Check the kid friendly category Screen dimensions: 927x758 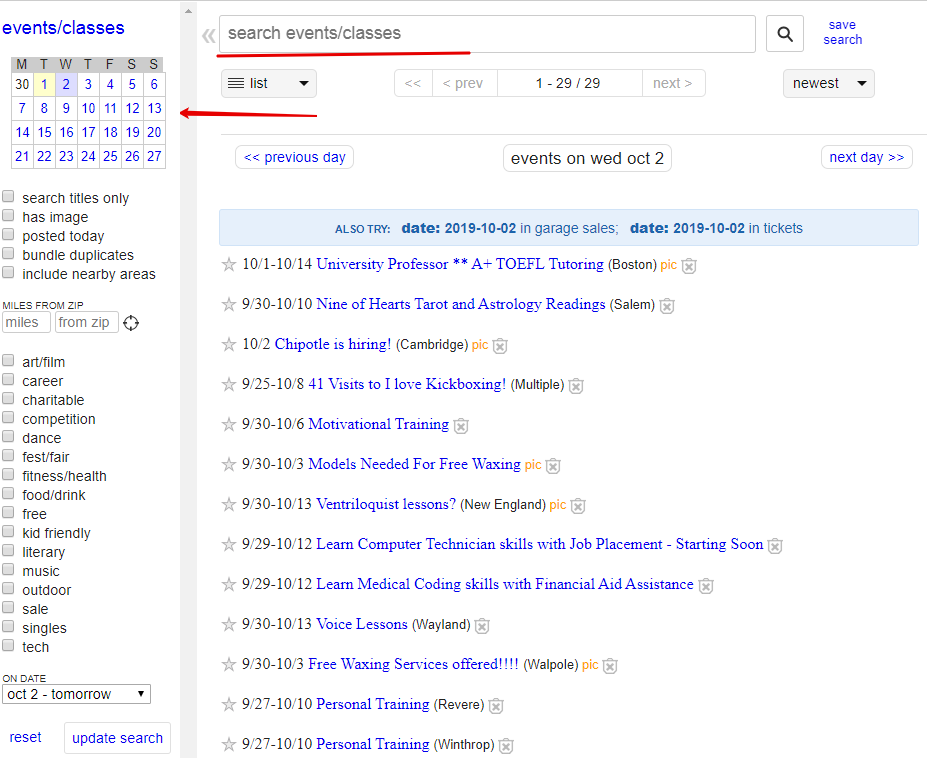tap(8, 531)
